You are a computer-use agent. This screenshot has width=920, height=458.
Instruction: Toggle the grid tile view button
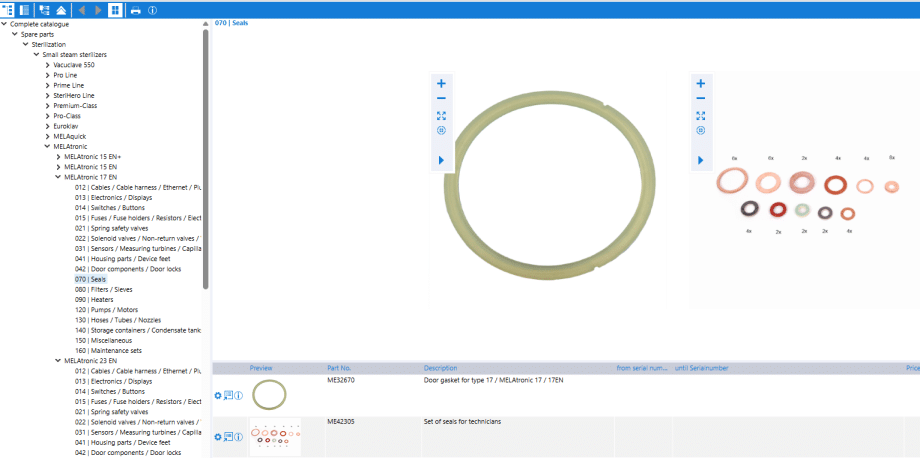pyautogui.click(x=115, y=10)
